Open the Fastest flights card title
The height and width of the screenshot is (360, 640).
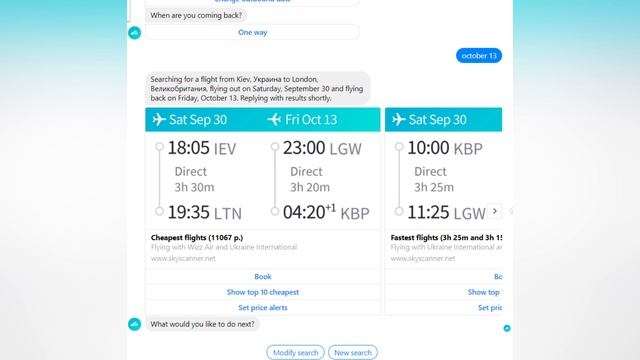446,238
